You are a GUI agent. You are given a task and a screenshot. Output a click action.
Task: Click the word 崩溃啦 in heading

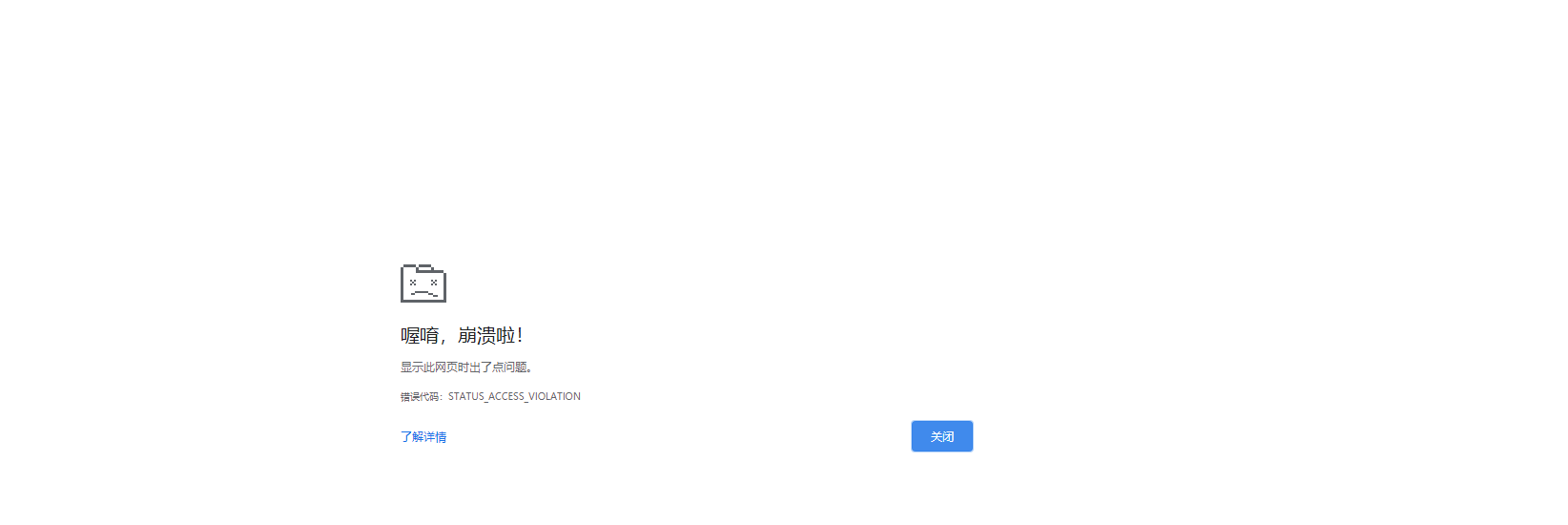coord(486,335)
